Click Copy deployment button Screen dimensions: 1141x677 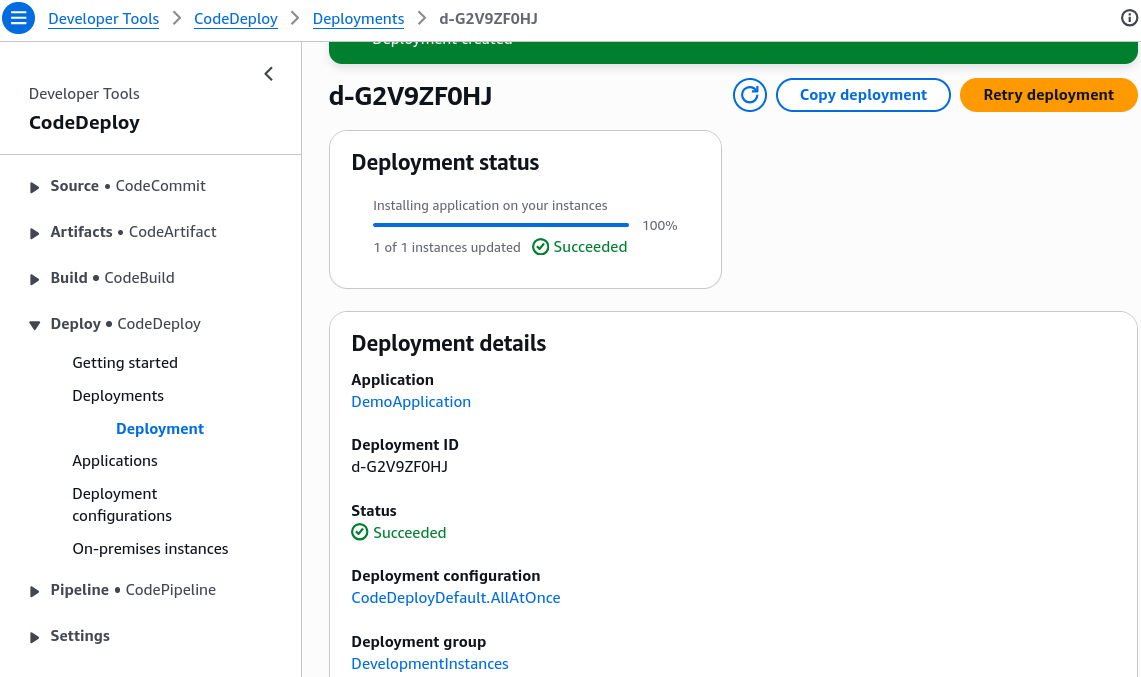coord(863,95)
